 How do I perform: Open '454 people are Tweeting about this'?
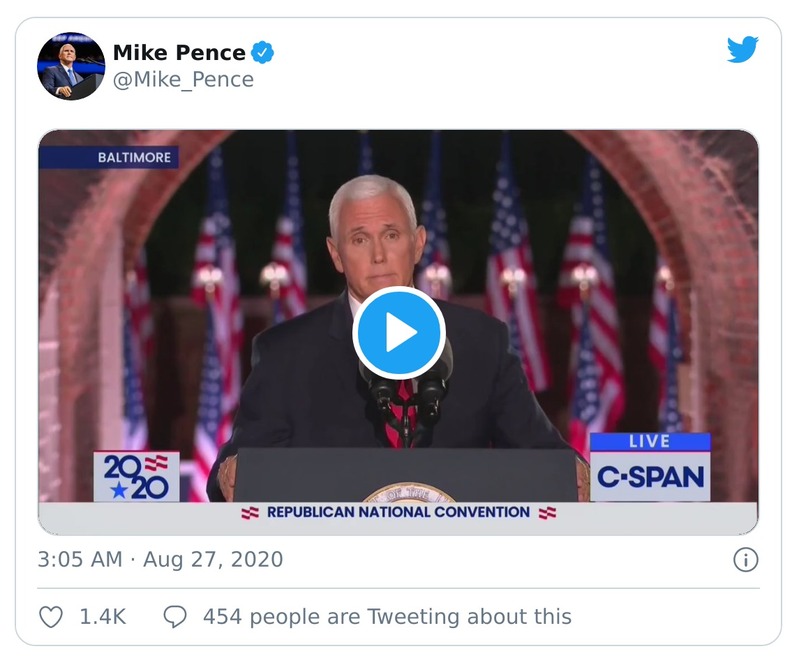coord(387,617)
